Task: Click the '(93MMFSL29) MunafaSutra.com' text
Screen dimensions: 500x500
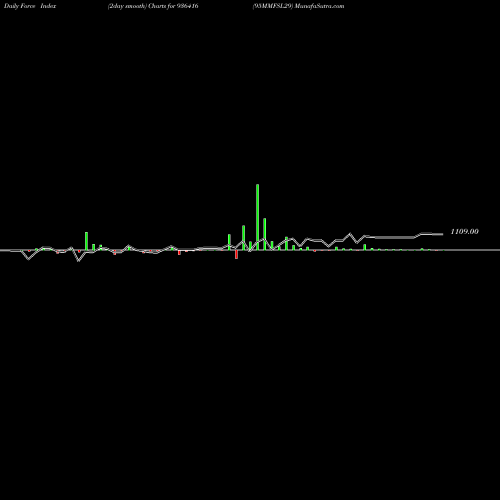Action: (298, 6)
